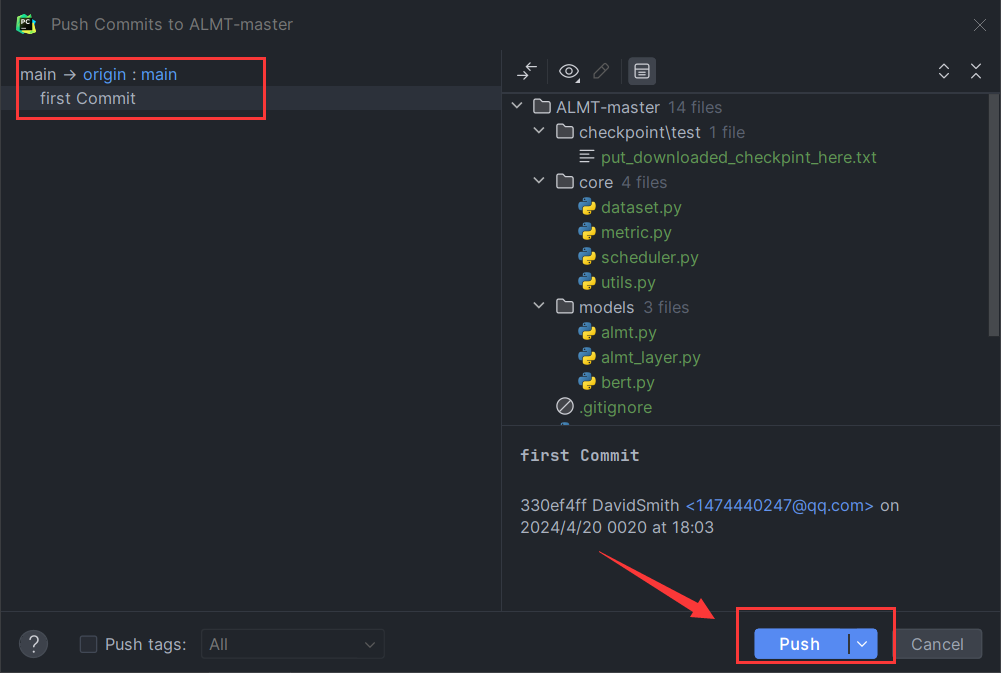Open the Push button dropdown arrow
The height and width of the screenshot is (673, 1001).
click(862, 644)
